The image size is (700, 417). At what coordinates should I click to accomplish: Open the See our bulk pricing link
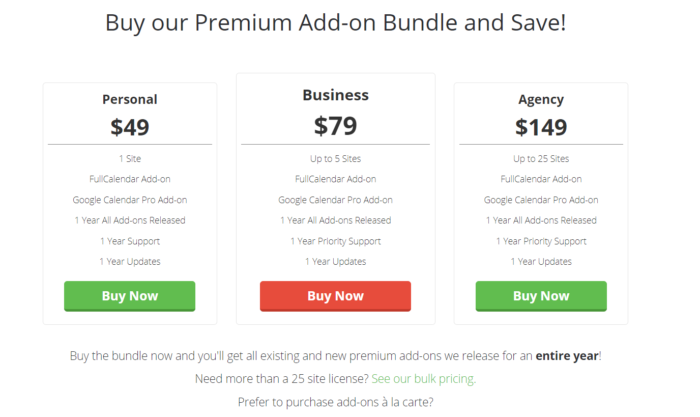[x=424, y=379]
